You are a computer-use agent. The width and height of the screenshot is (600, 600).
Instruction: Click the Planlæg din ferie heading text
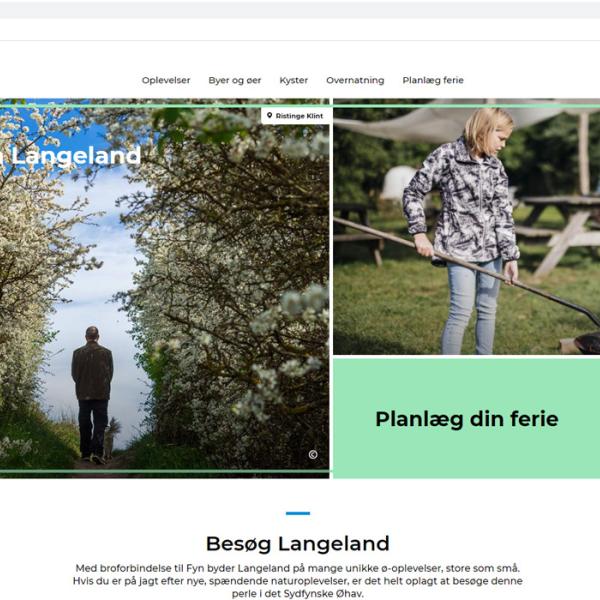[x=466, y=419]
